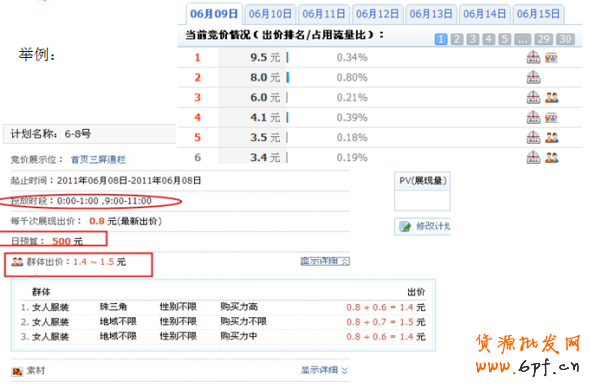Image resolution: width=590 pixels, height=388 pixels.
Task: Click traffic share 0.39%
Action: coord(352,117)
